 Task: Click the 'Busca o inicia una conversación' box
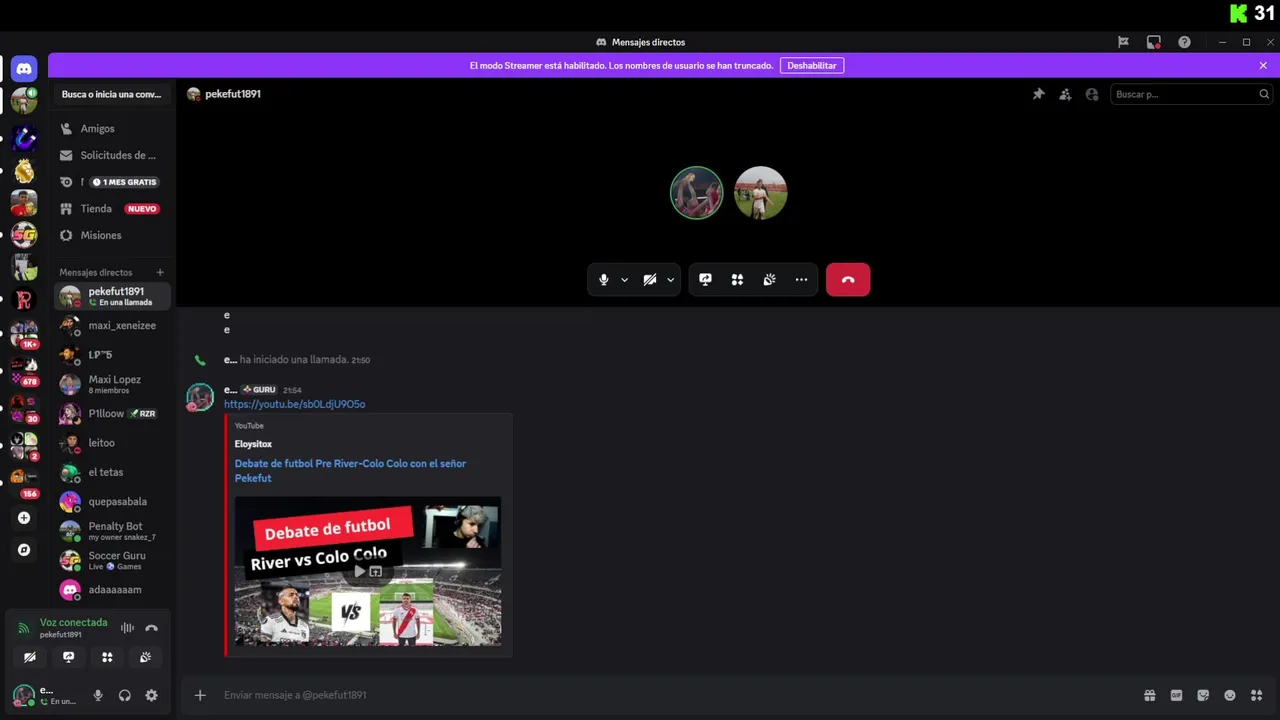tap(112, 94)
